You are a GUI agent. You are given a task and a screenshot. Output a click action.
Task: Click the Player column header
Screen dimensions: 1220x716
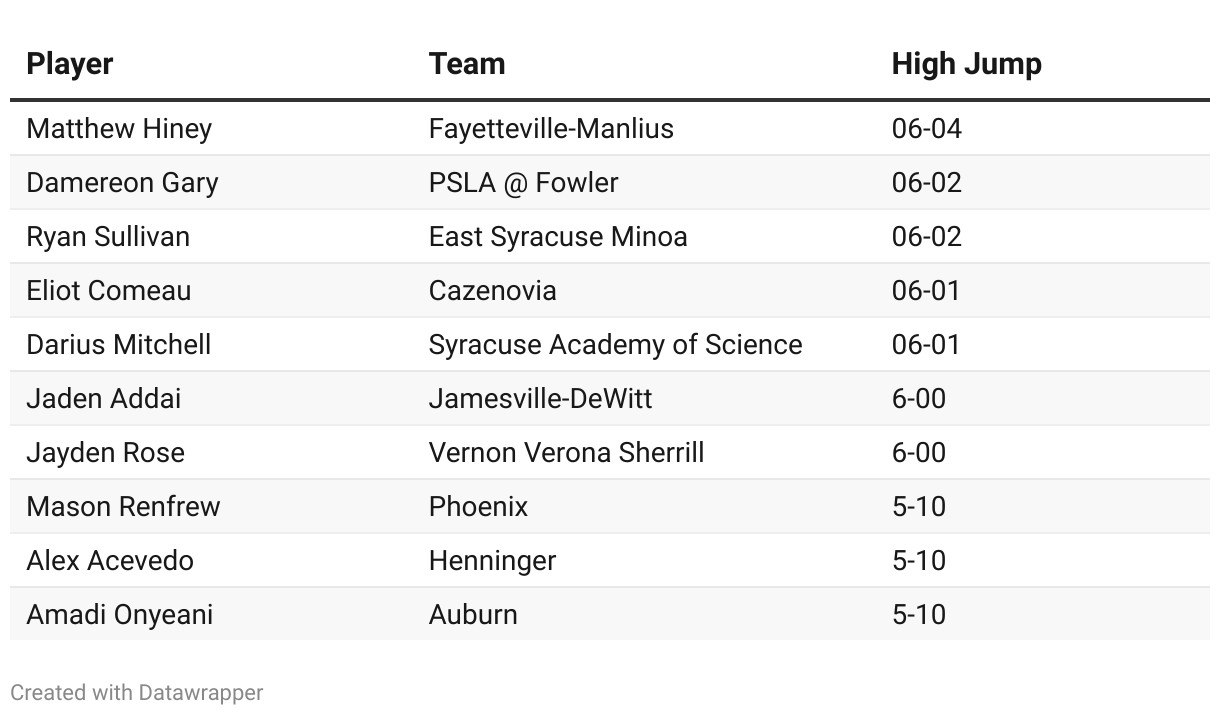pos(70,64)
